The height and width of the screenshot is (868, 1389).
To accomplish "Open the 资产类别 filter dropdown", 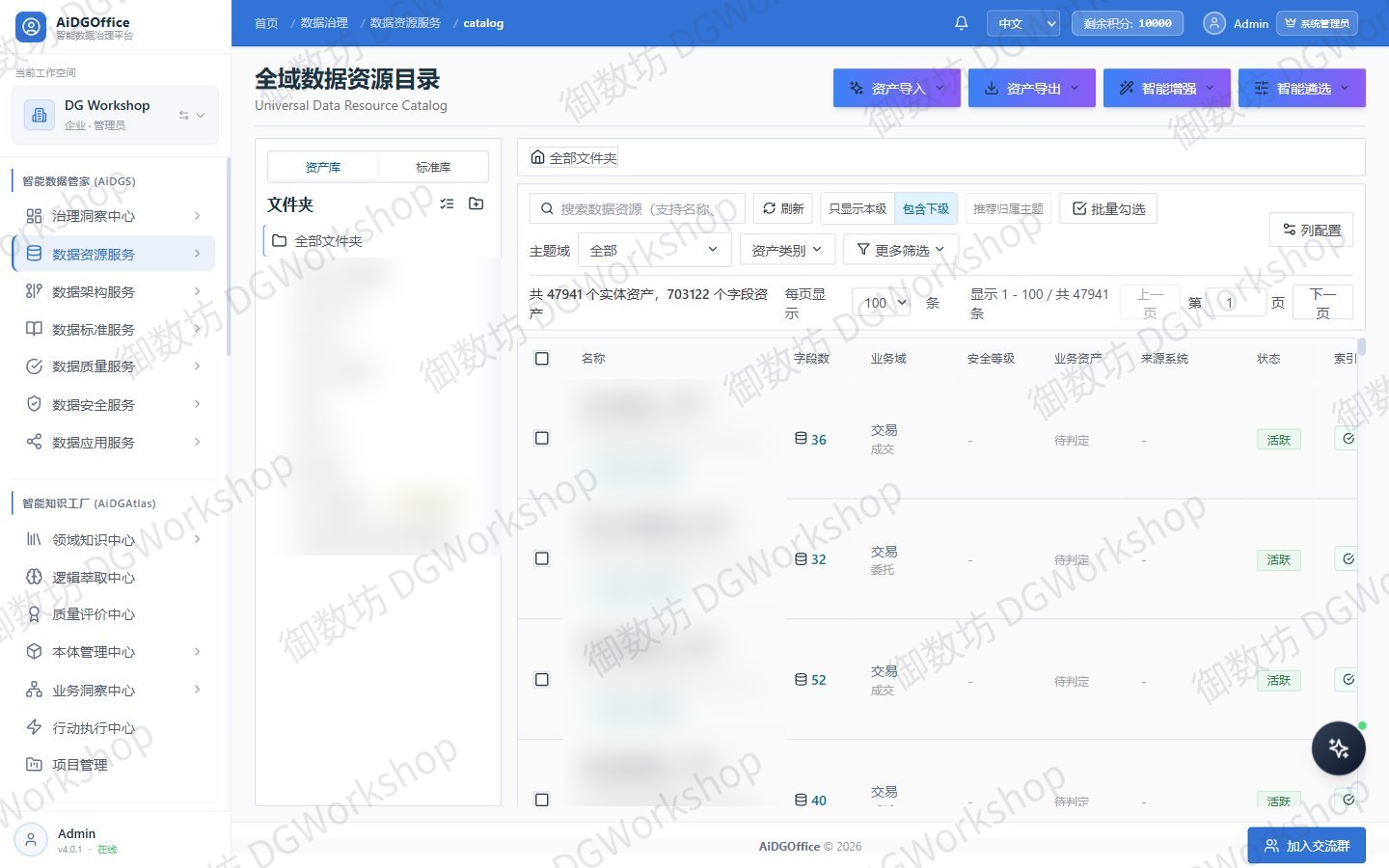I will [787, 250].
